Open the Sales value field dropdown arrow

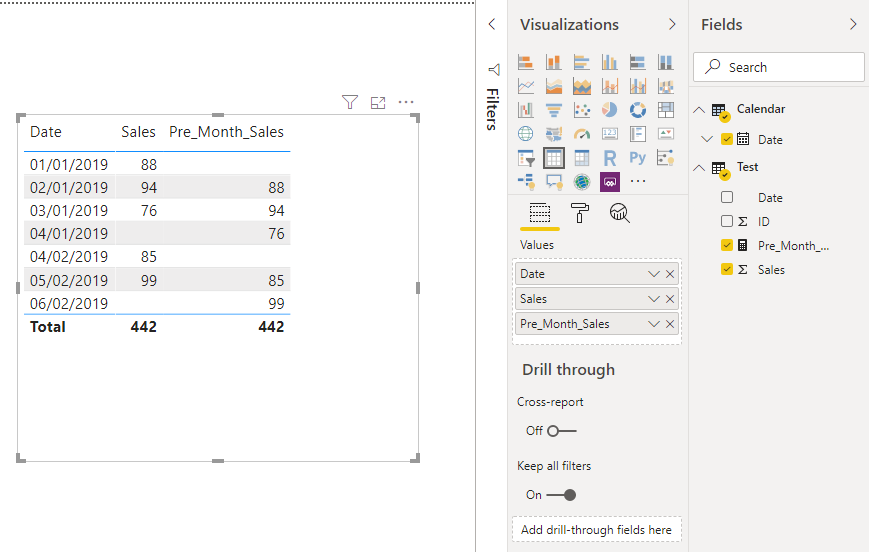point(654,299)
